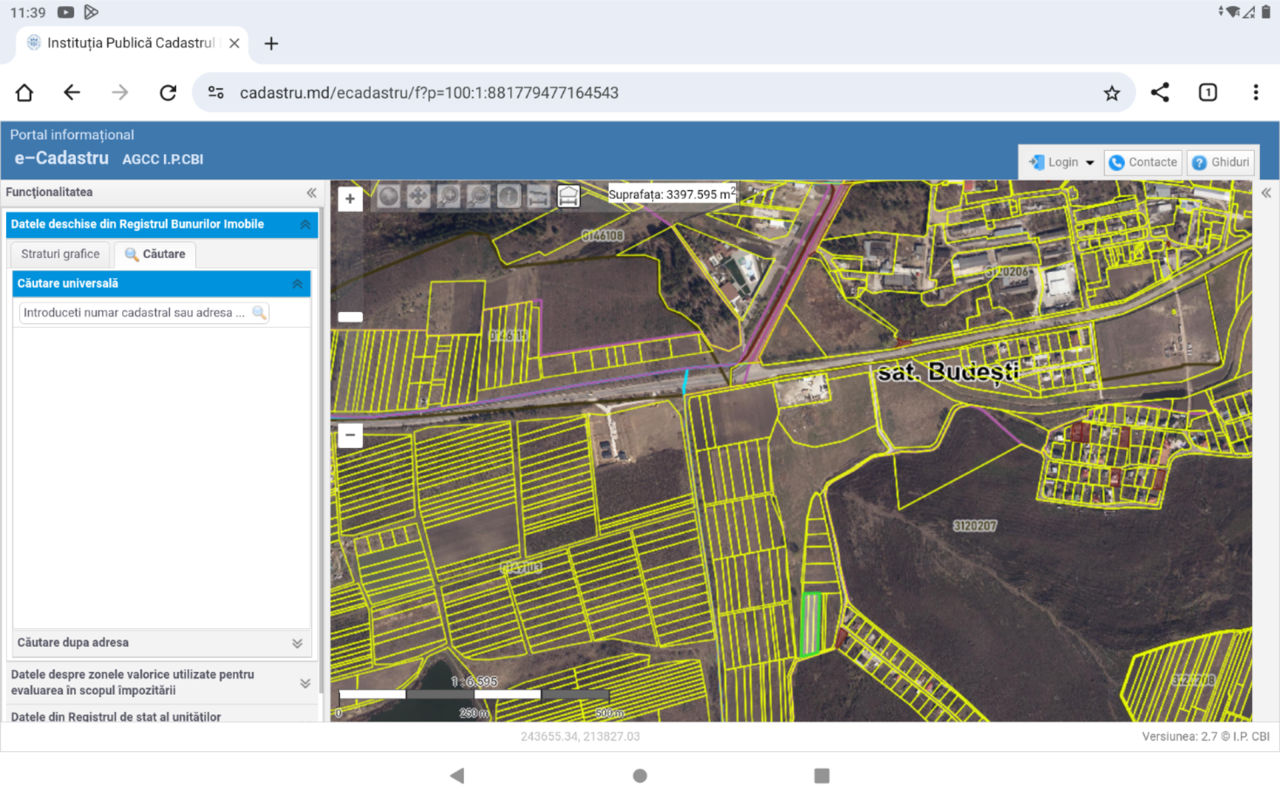Select the zoom-in magnifier map tool
Image resolution: width=1280 pixels, height=800 pixels.
(x=448, y=196)
